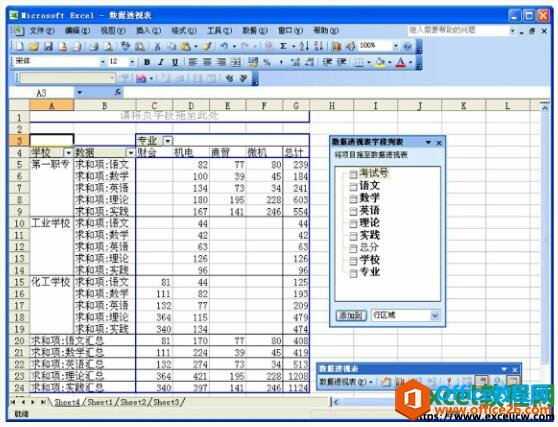Viewport: 558px width, 427px height.
Task: Open the 编辑 menu
Action: [77, 31]
